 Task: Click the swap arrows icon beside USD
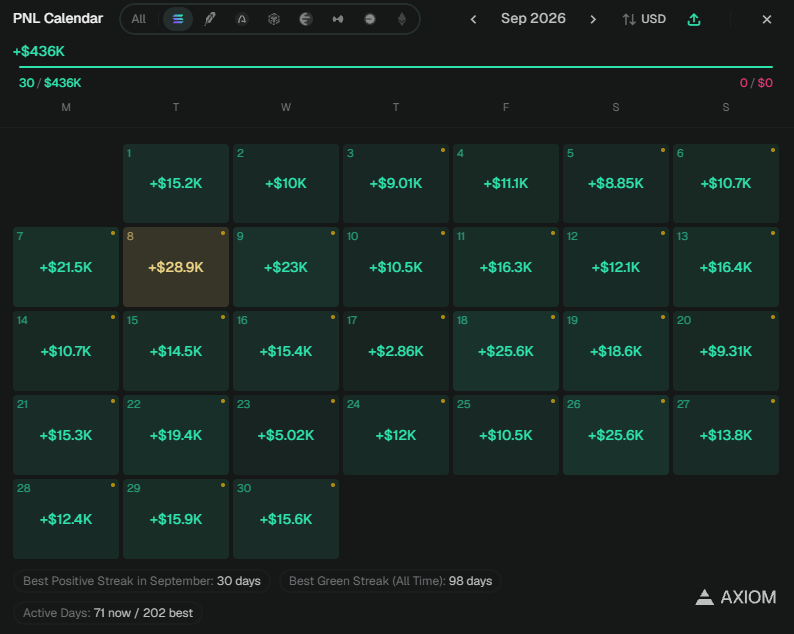point(629,19)
